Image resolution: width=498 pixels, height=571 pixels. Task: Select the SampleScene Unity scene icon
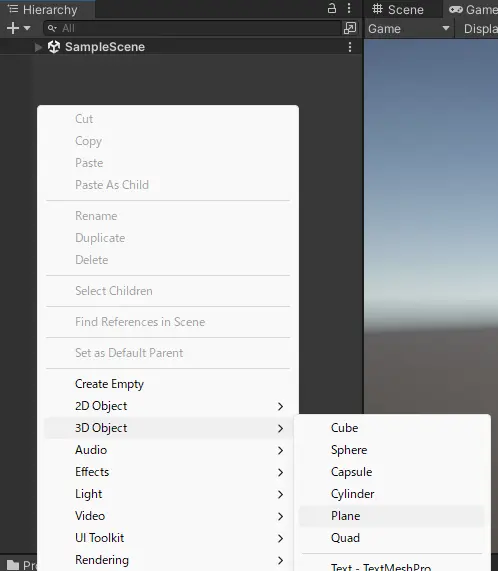[54, 47]
